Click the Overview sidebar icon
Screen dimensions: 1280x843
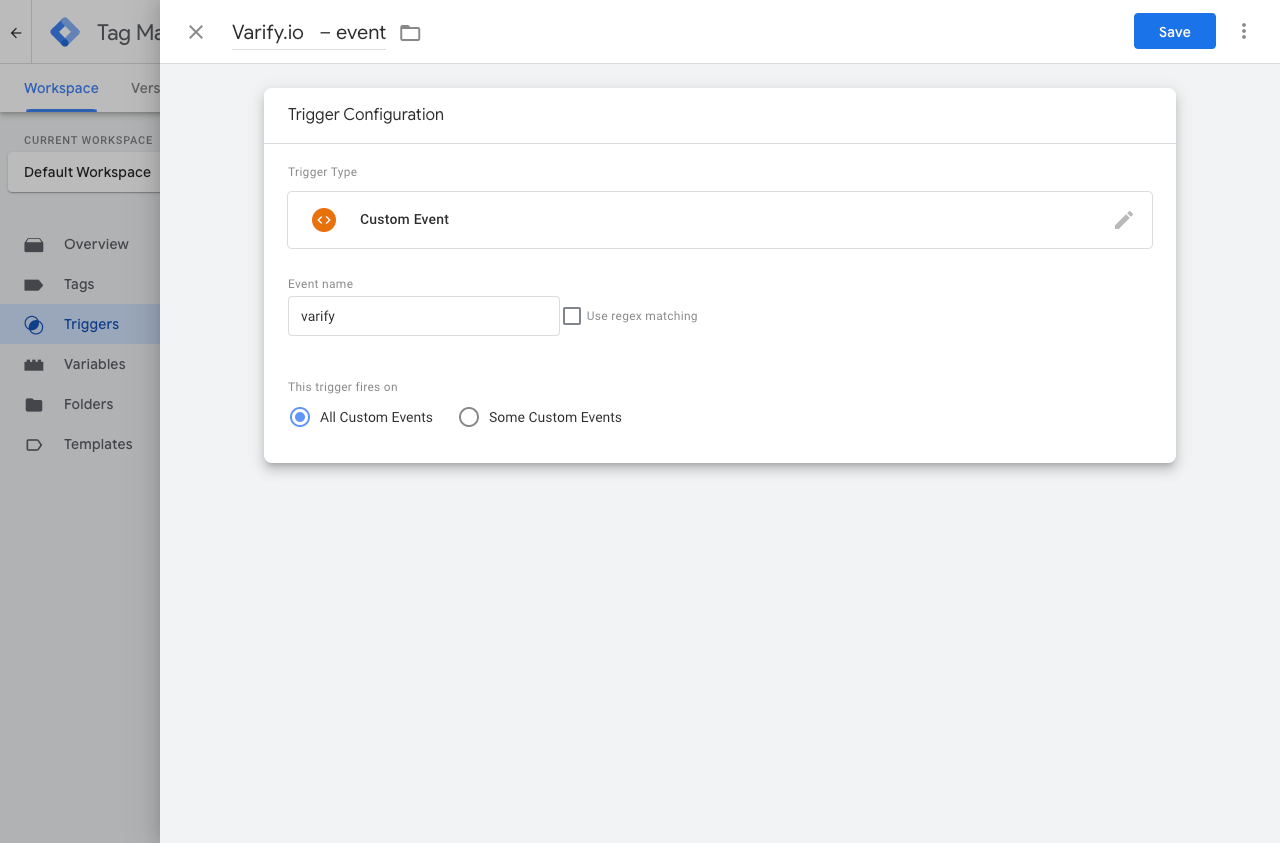coord(34,244)
